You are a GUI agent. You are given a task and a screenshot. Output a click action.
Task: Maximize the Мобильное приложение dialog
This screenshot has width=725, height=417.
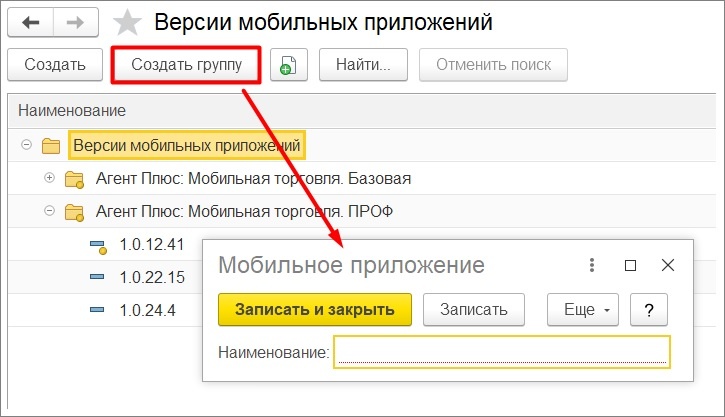(630, 265)
